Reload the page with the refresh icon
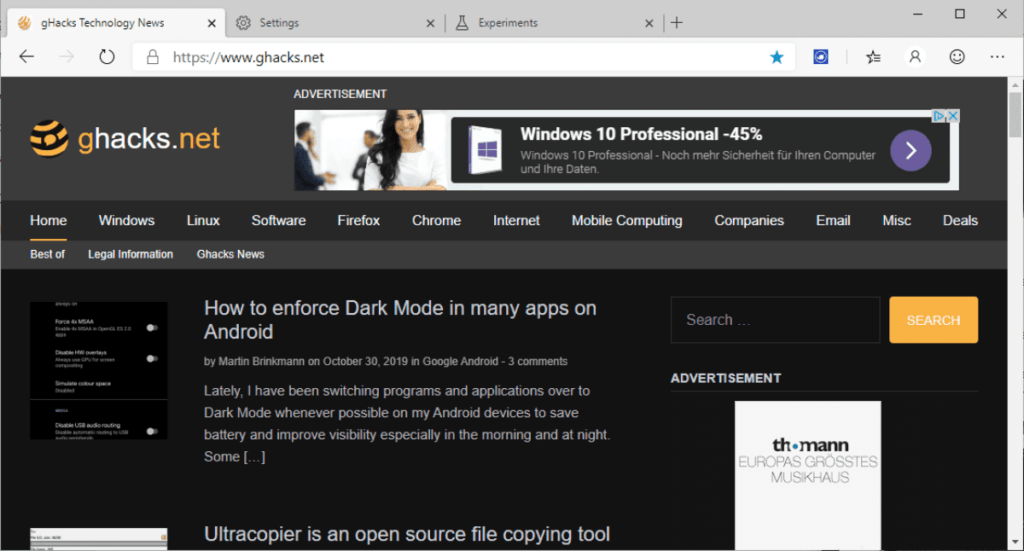 107,57
